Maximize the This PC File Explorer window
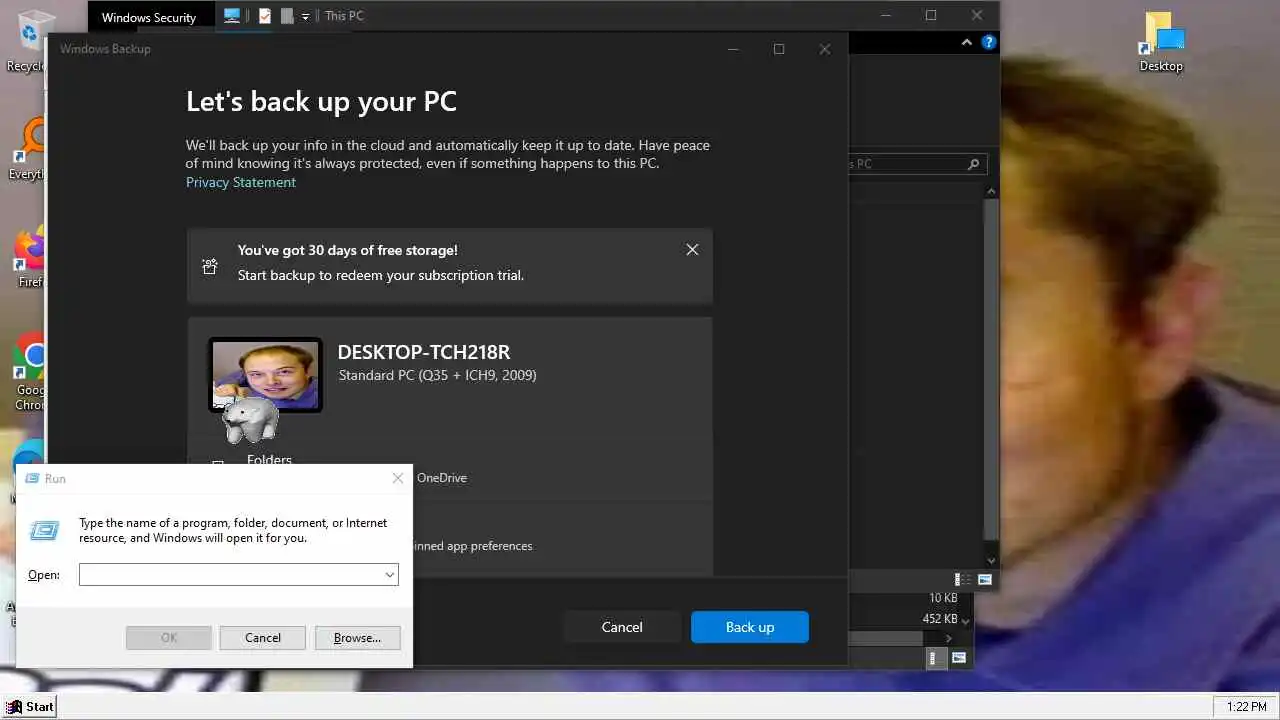 (x=931, y=15)
